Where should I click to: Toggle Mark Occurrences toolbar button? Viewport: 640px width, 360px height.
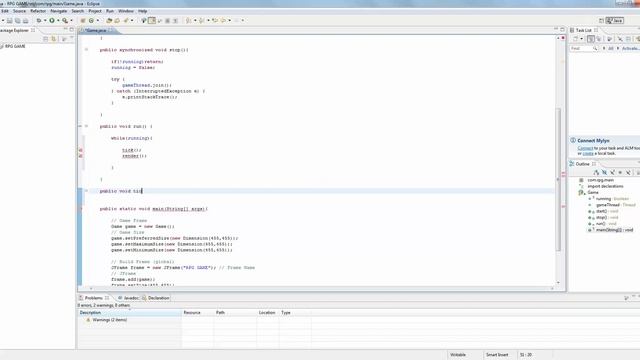pyautogui.click(x=151, y=20)
